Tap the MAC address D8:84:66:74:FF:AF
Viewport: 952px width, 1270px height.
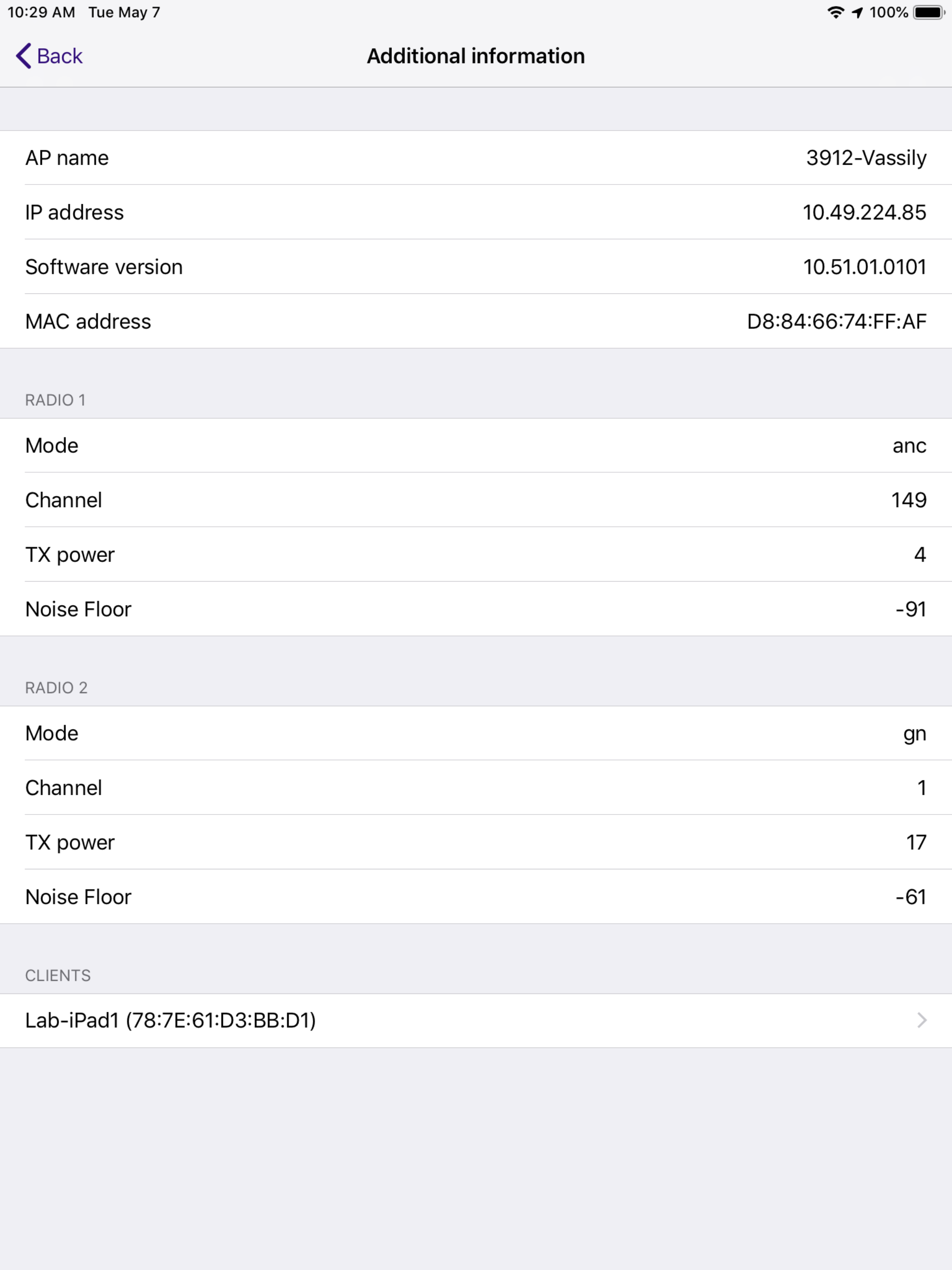[837, 322]
